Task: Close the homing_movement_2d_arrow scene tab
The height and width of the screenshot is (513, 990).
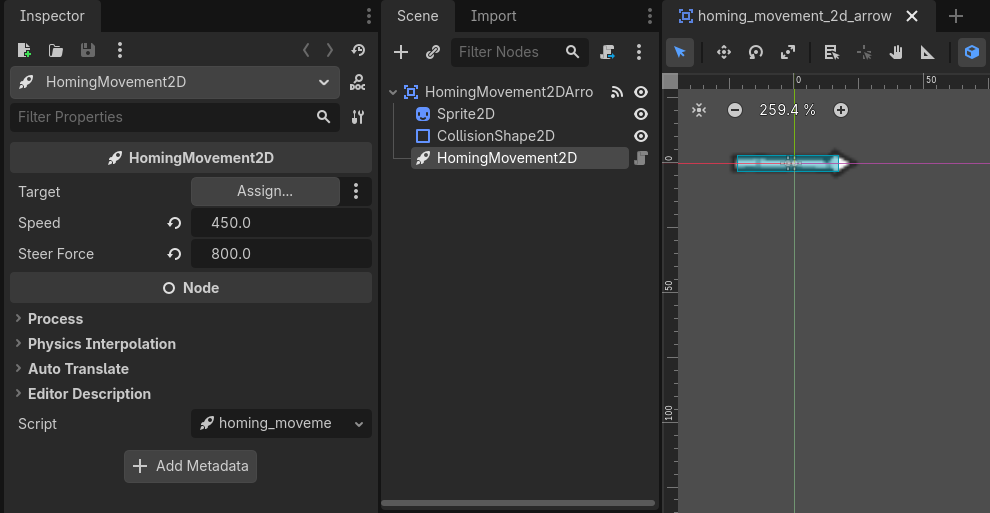Action: 912,16
